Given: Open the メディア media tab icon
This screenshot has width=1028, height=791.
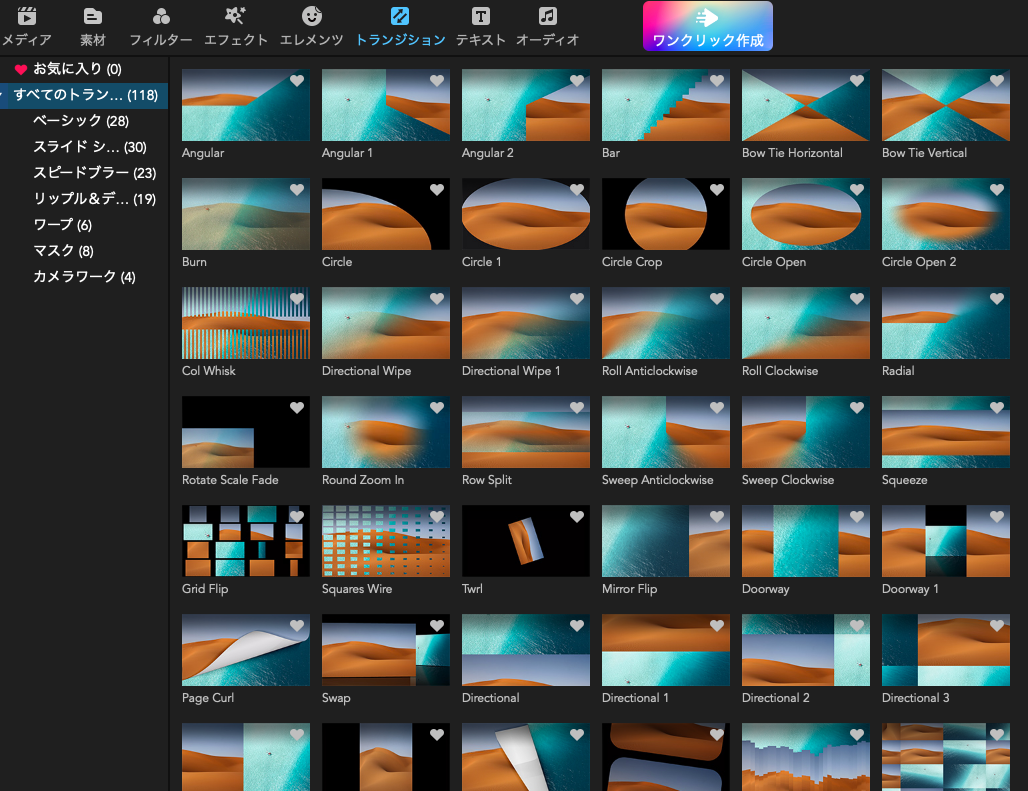Looking at the screenshot, I should click(27, 17).
